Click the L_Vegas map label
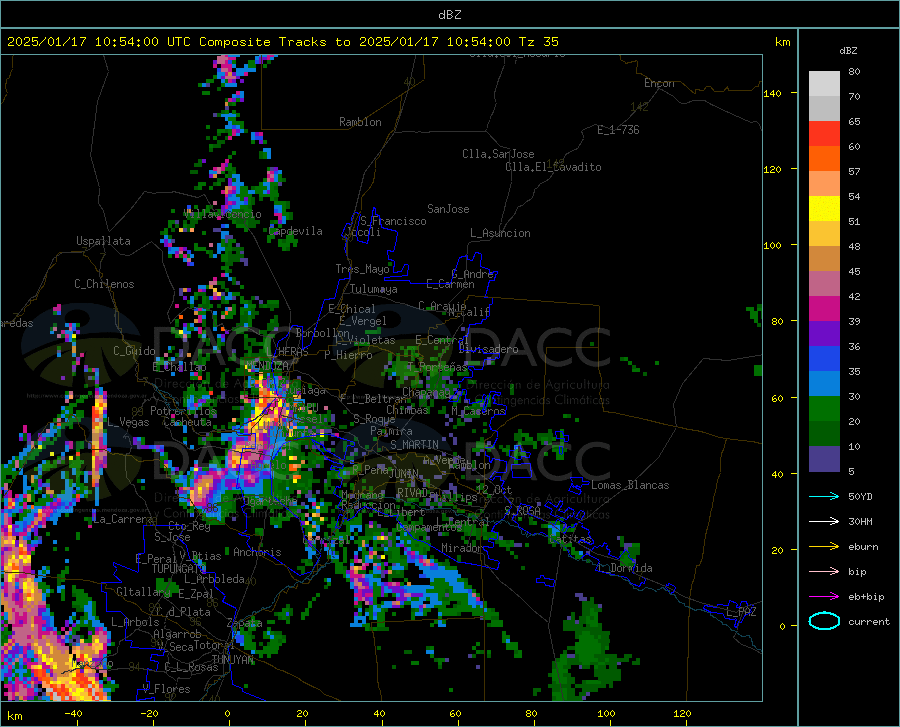 point(128,422)
